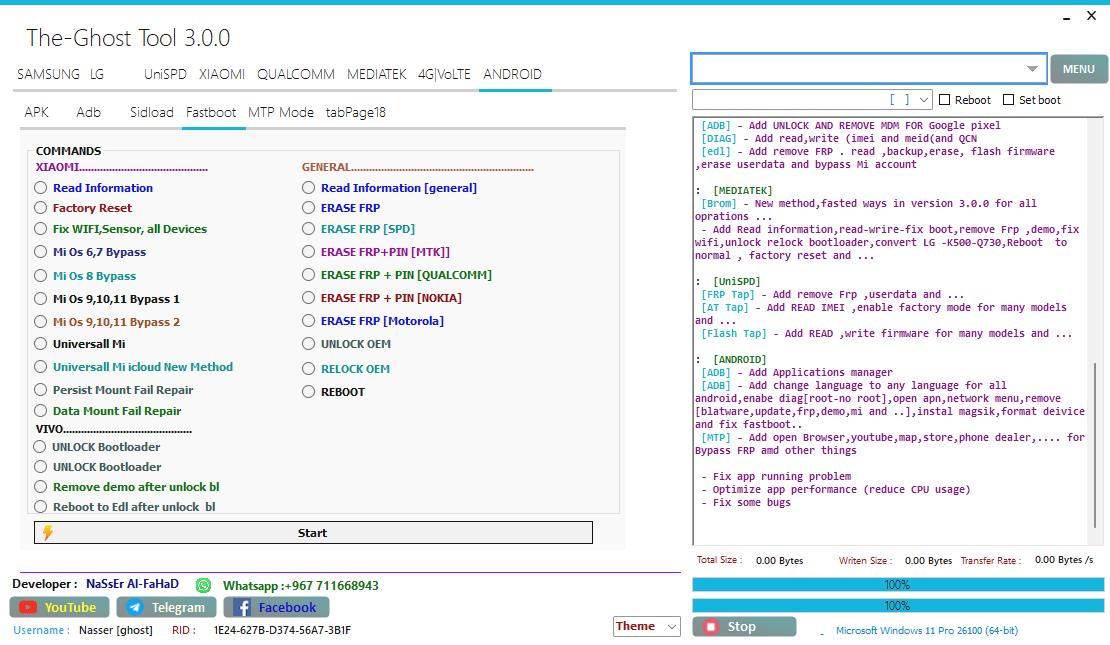Select the ERASE FRP [QUALCOMM] option
1110x645 pixels.
click(x=308, y=275)
